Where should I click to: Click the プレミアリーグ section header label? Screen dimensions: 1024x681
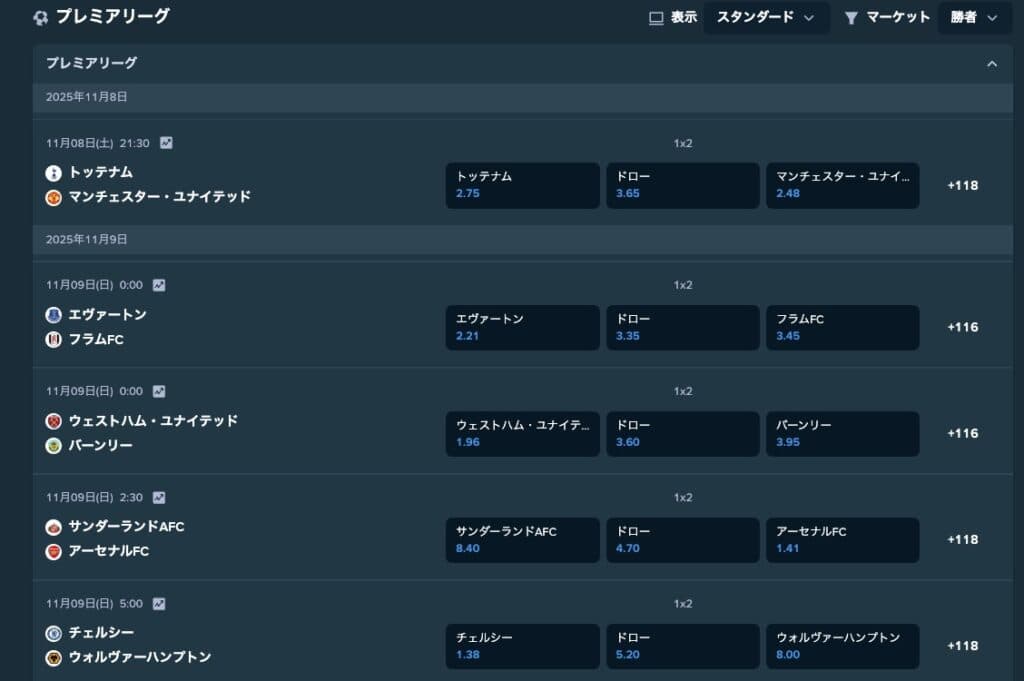click(x=92, y=63)
